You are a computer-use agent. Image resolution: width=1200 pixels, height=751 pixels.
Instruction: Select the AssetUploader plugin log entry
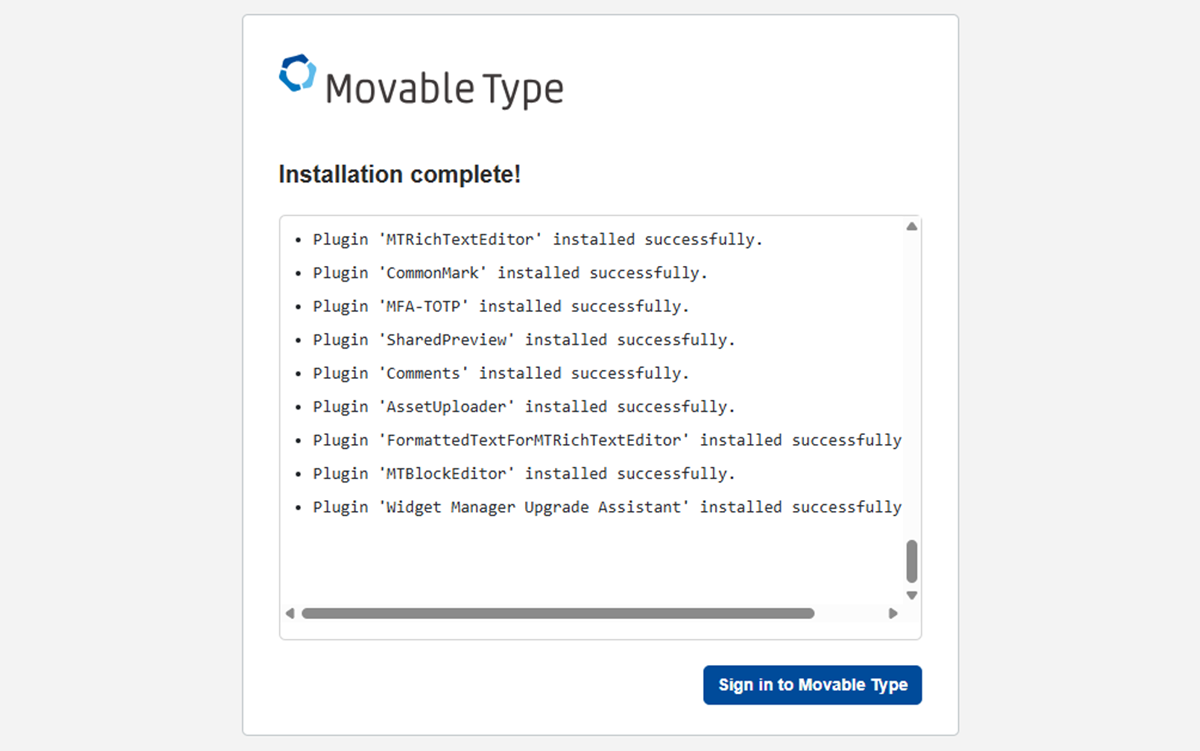point(523,407)
